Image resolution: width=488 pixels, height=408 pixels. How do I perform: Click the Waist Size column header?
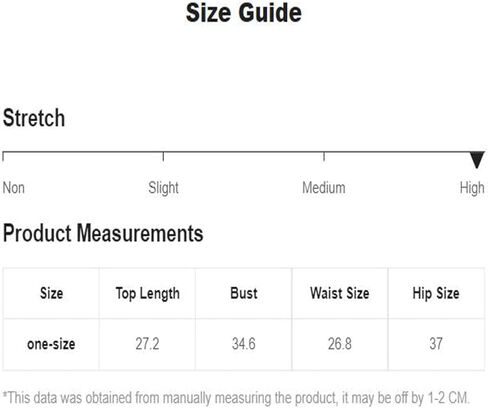point(340,293)
